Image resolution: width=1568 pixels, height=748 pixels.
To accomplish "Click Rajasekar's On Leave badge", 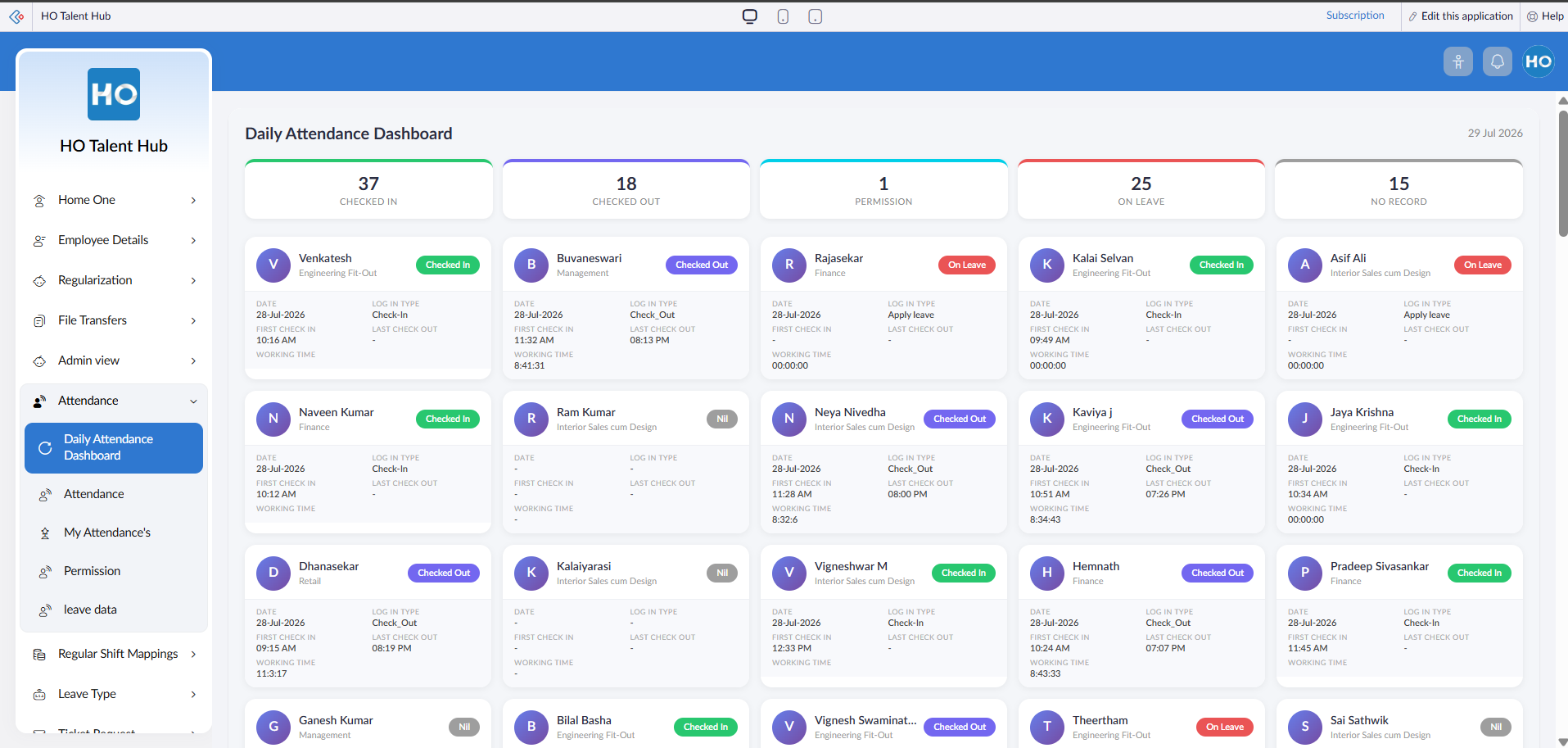I will click(967, 265).
